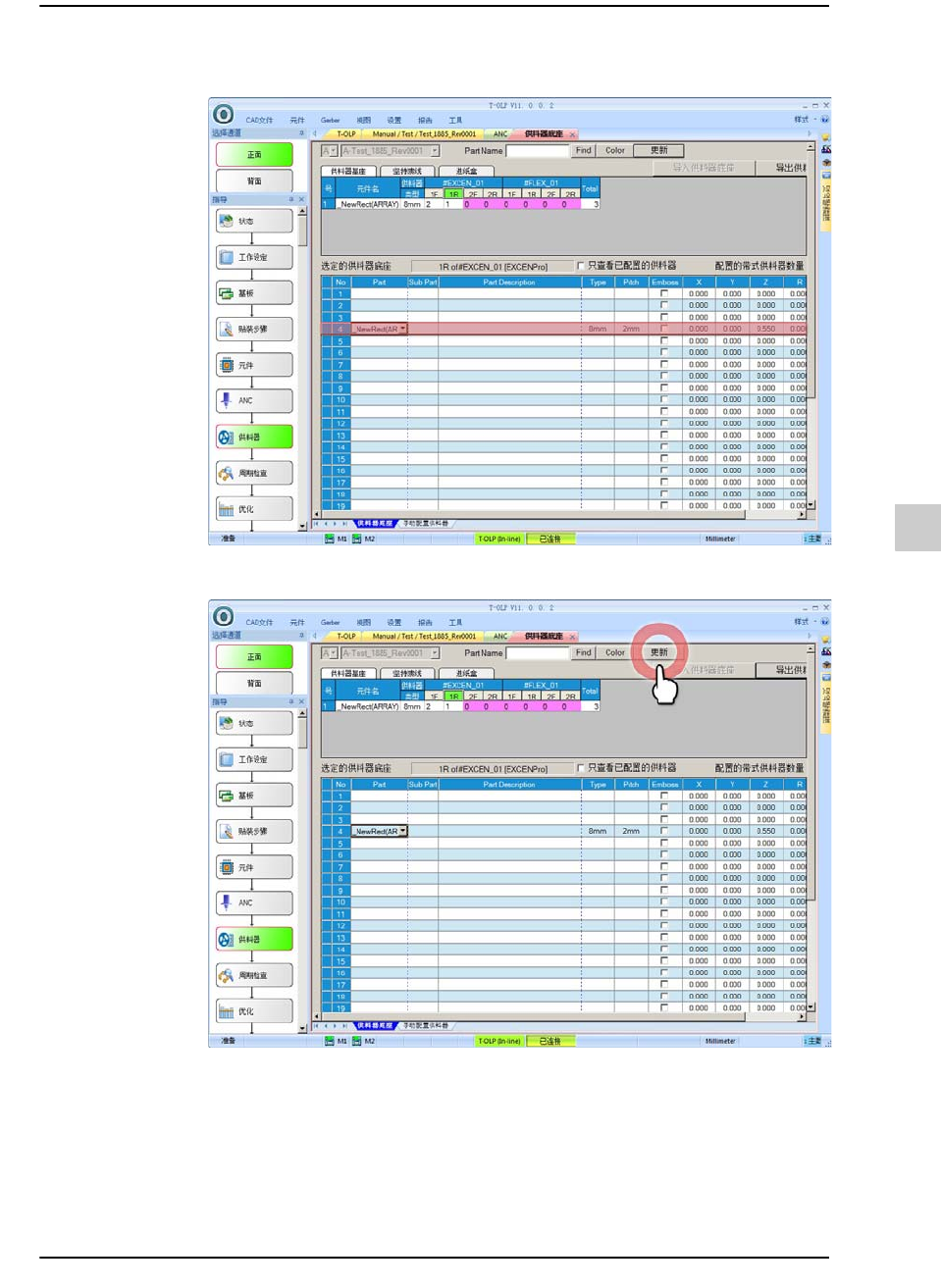Open 元件 step icon in lower screenshot

pos(227,867)
